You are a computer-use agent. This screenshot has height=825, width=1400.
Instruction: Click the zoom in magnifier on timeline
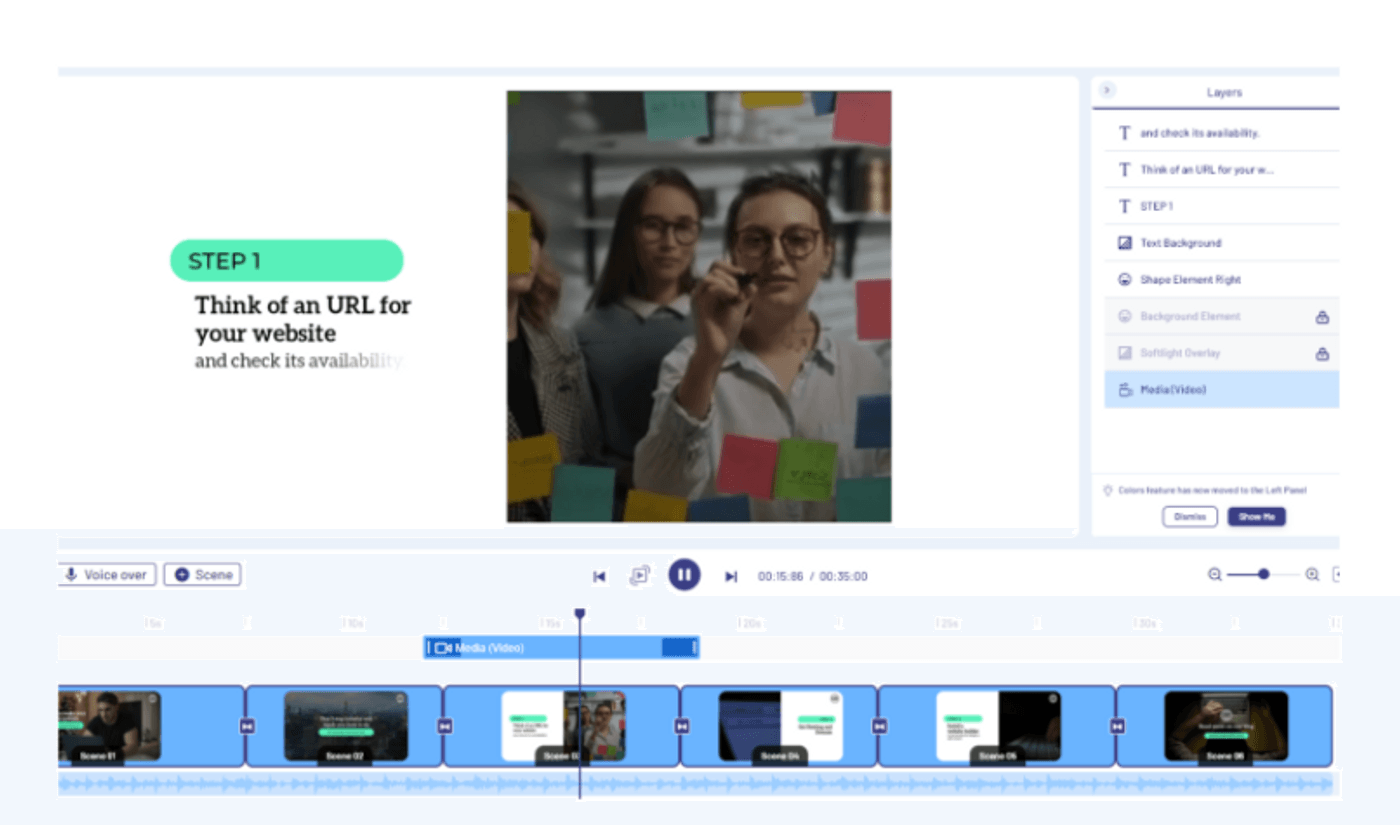coord(1312,576)
